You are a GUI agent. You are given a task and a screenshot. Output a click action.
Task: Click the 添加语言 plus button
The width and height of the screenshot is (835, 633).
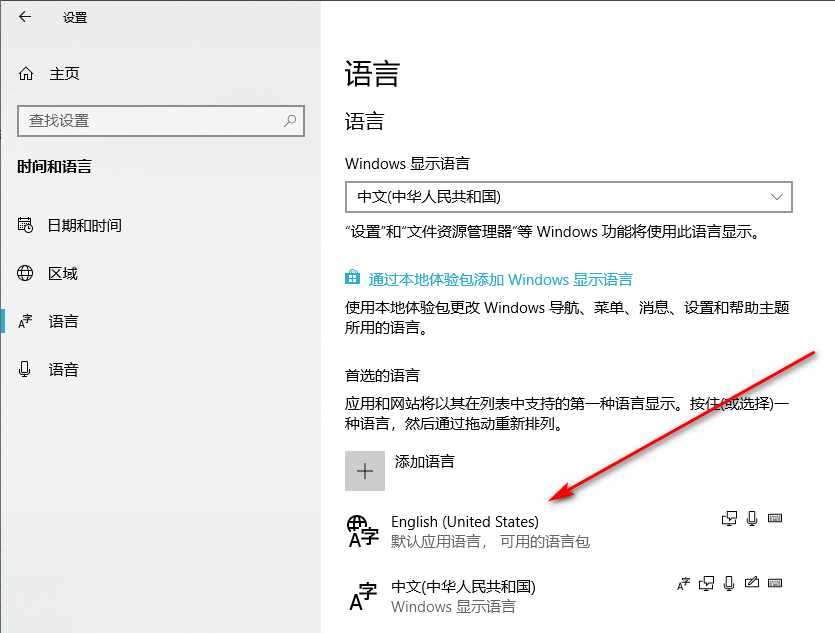tap(365, 471)
